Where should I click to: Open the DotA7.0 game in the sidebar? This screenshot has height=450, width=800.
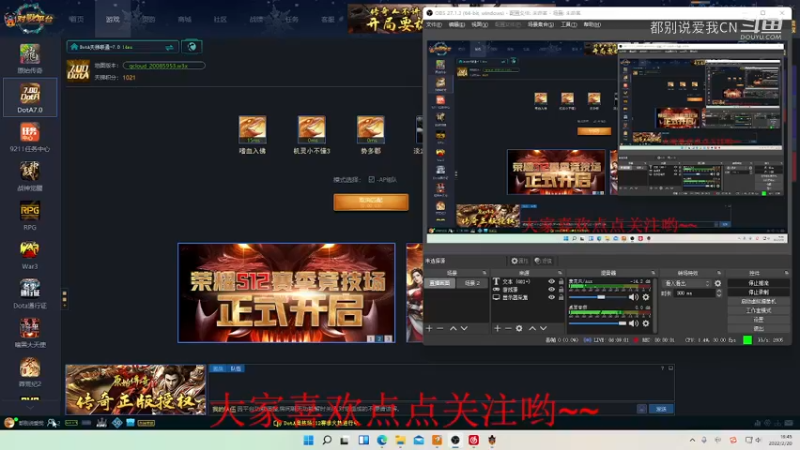30,97
